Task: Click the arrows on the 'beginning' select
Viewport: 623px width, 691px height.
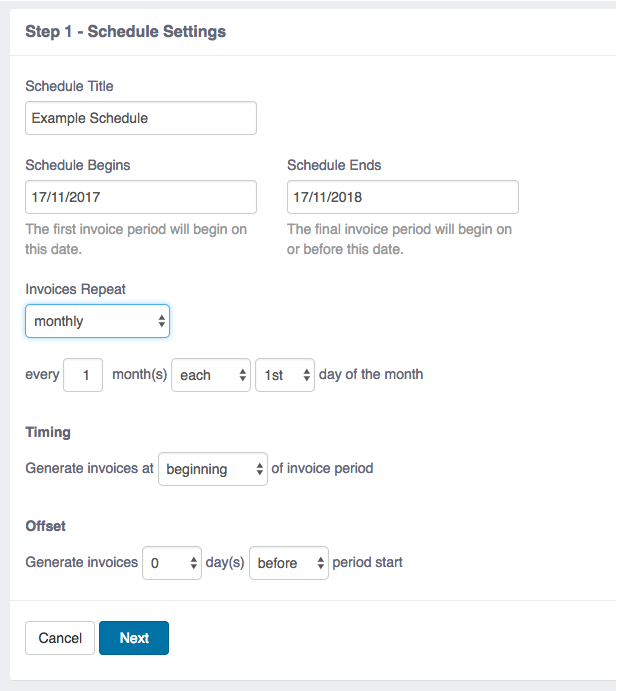Action: click(260, 469)
